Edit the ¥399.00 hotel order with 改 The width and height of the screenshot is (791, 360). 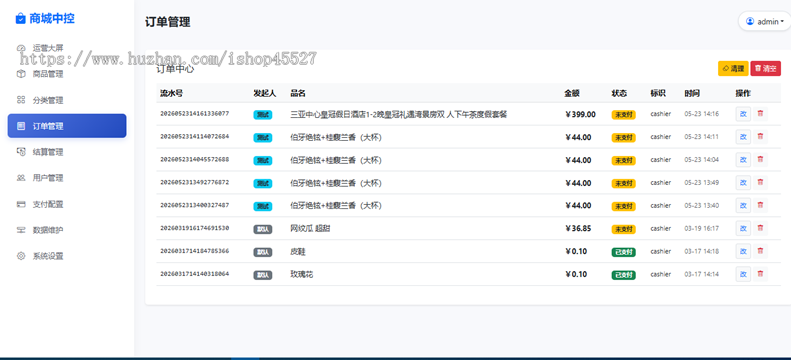(743, 114)
